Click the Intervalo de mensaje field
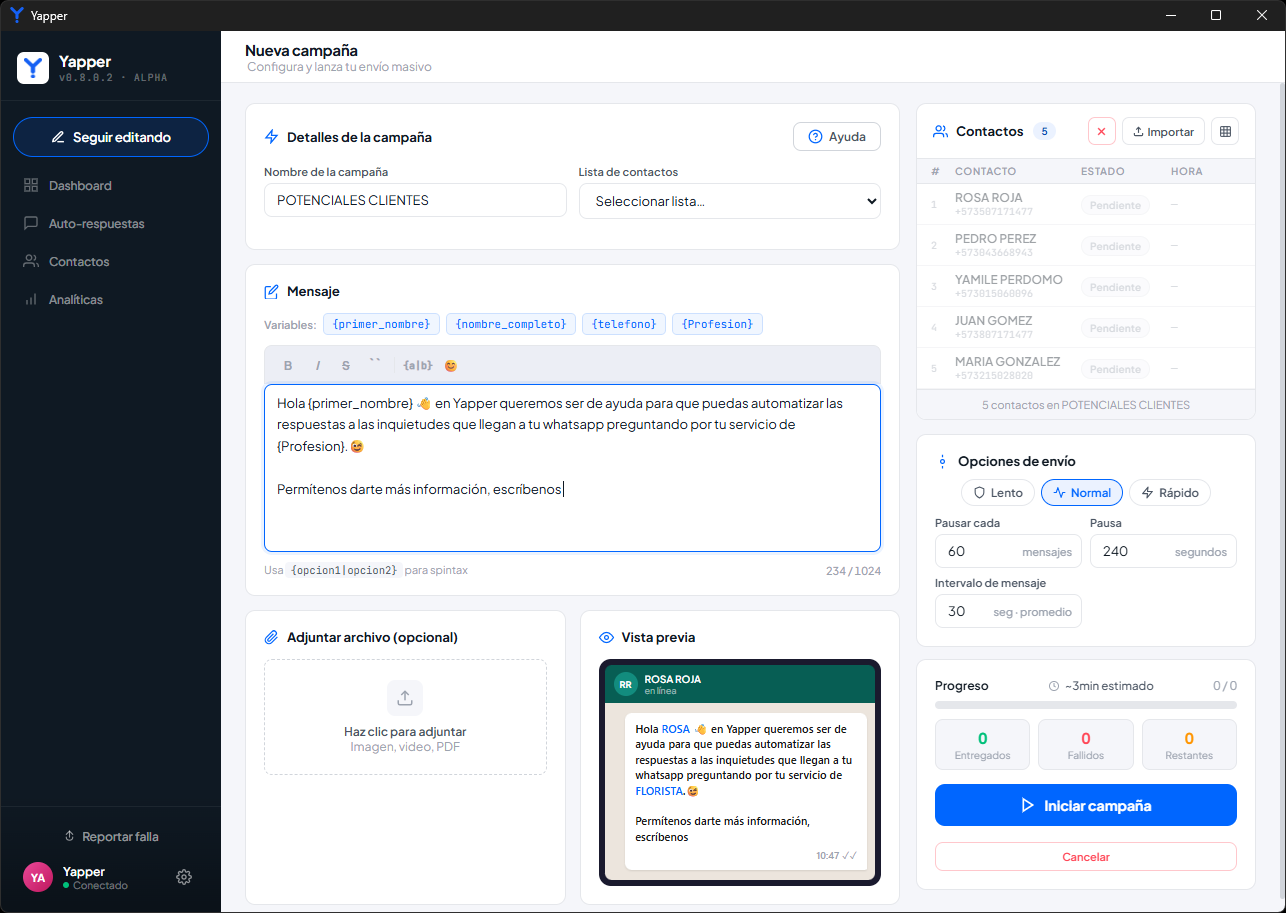This screenshot has width=1286, height=913. tap(1008, 611)
